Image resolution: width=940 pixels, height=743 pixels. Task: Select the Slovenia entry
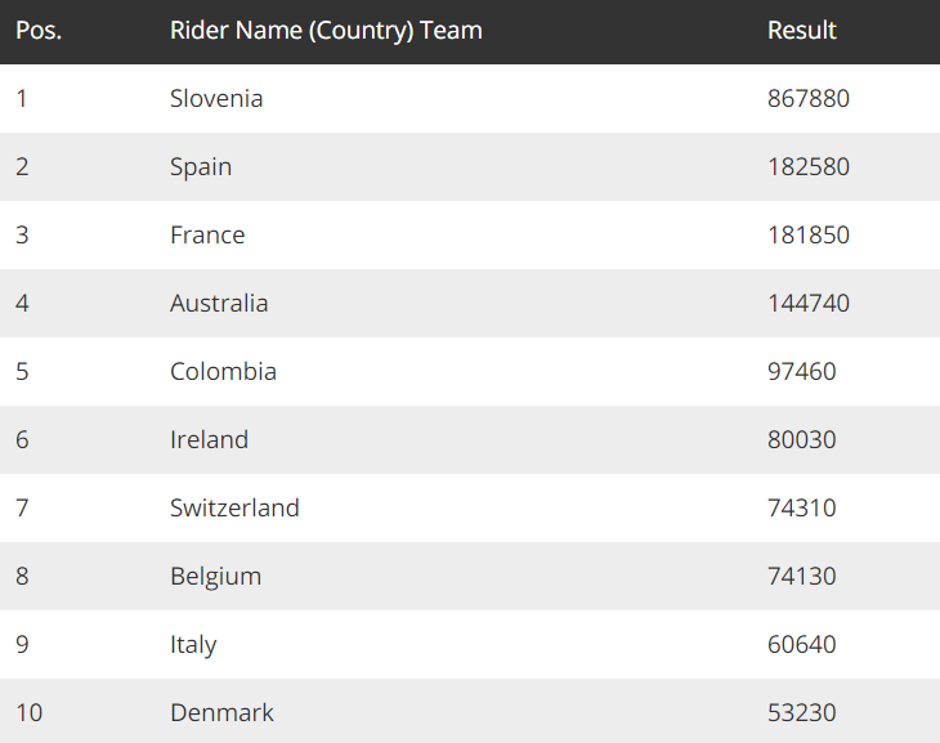click(x=216, y=99)
